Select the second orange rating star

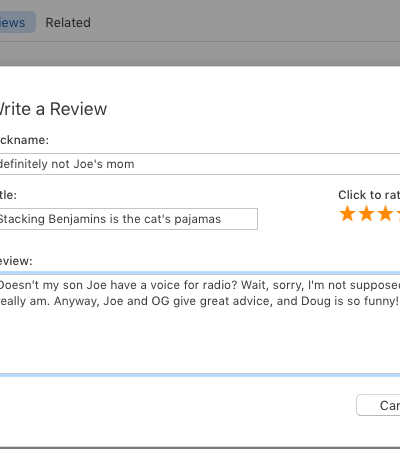pos(366,213)
